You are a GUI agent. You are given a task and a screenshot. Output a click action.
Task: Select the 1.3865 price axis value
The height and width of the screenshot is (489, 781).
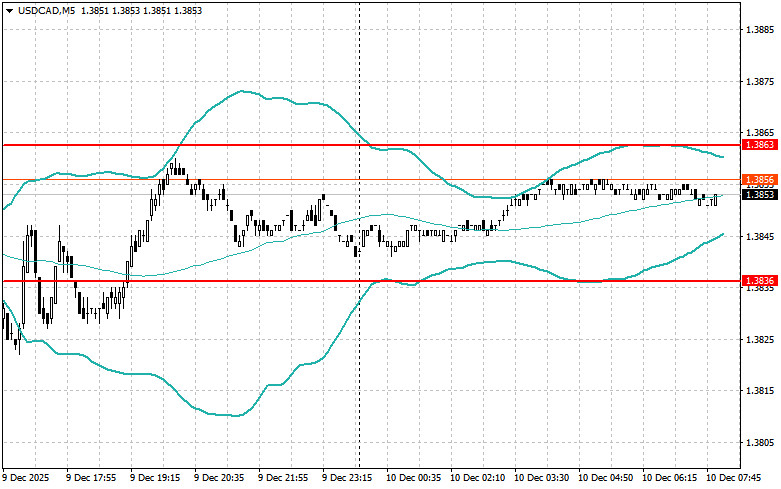pyautogui.click(x=760, y=133)
